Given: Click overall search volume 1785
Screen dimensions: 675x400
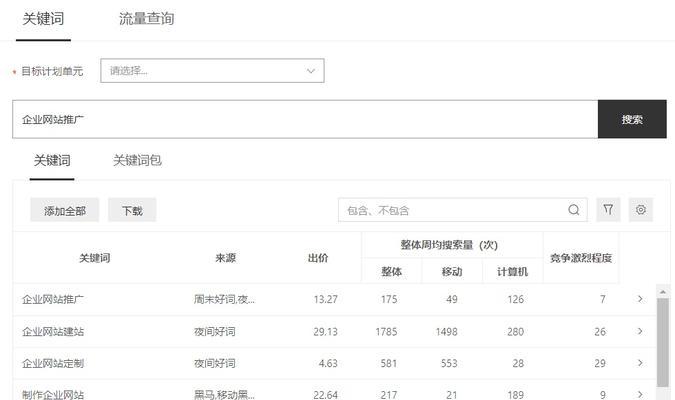Looking at the screenshot, I should coord(386,332).
